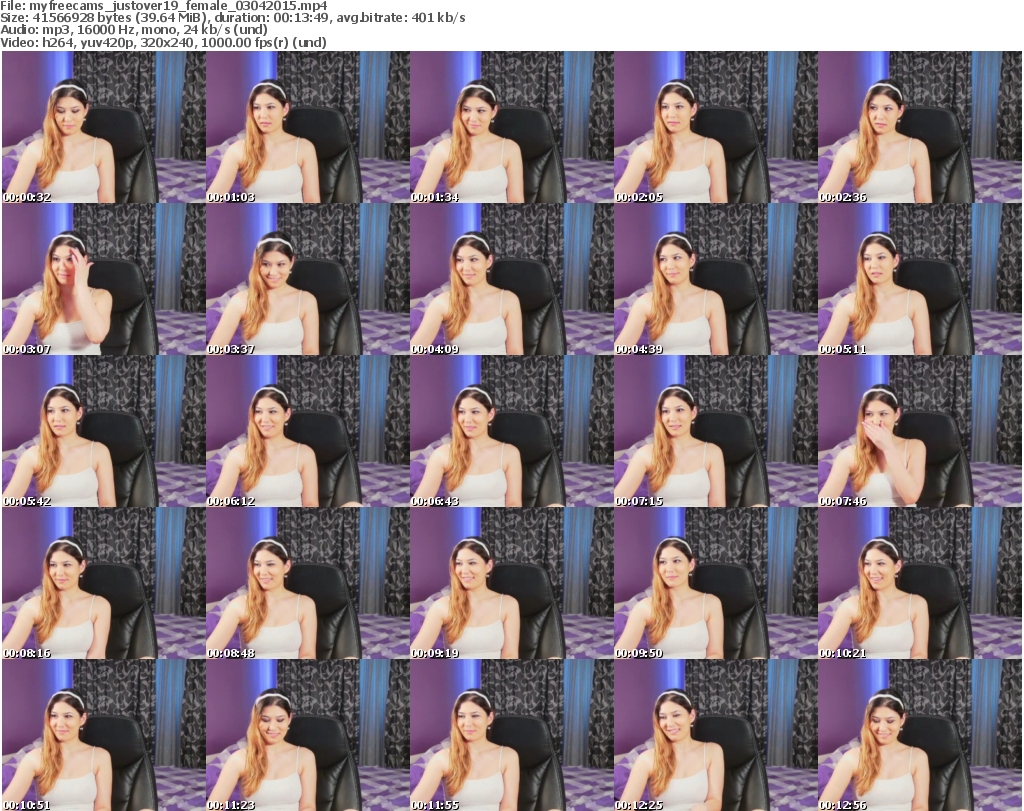Click the 00:12:25 preview frame
1024x811 pixels.
(x=715, y=735)
